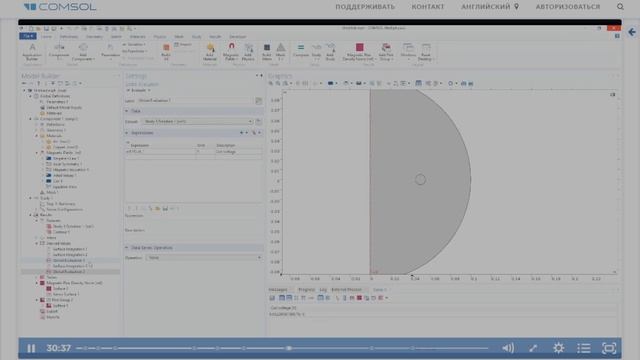Click the Build All ribbon icon
Screen dimensions: 640x360
pyautogui.click(x=166, y=52)
